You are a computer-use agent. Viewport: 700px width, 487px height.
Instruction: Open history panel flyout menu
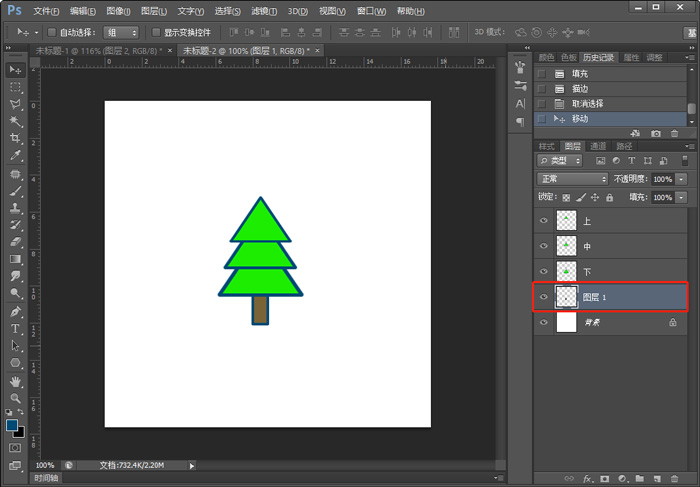point(690,57)
